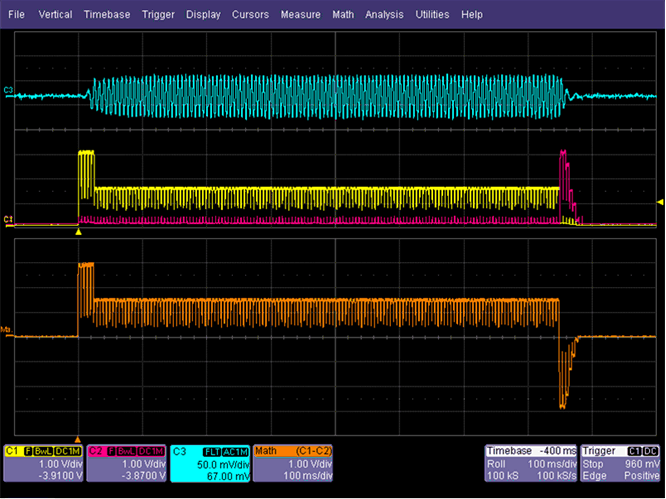Click the yellow C1 channel descriptor box
666x499 pixels.
pos(43,464)
